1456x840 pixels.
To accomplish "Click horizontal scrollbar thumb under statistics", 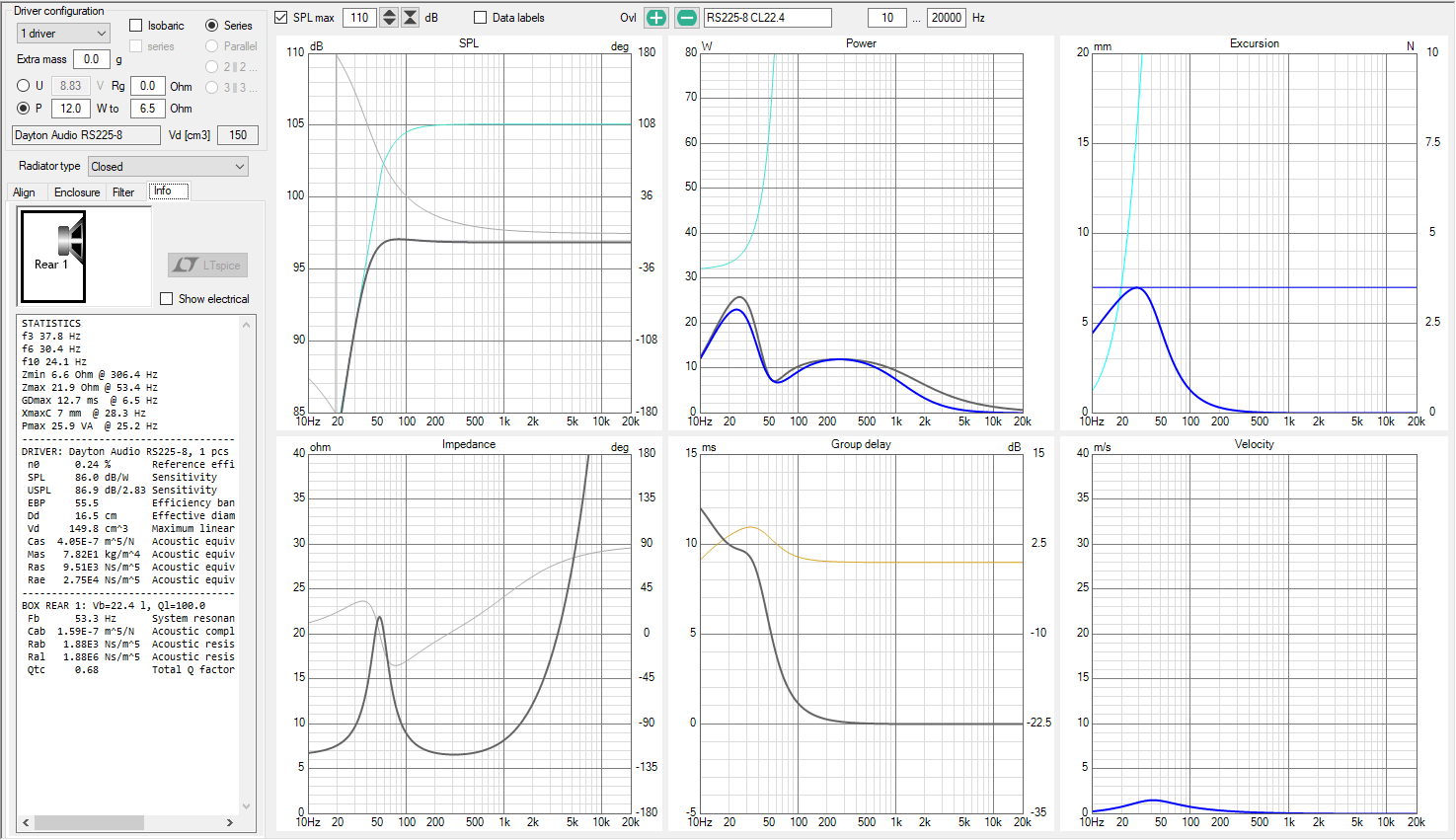I will point(90,822).
